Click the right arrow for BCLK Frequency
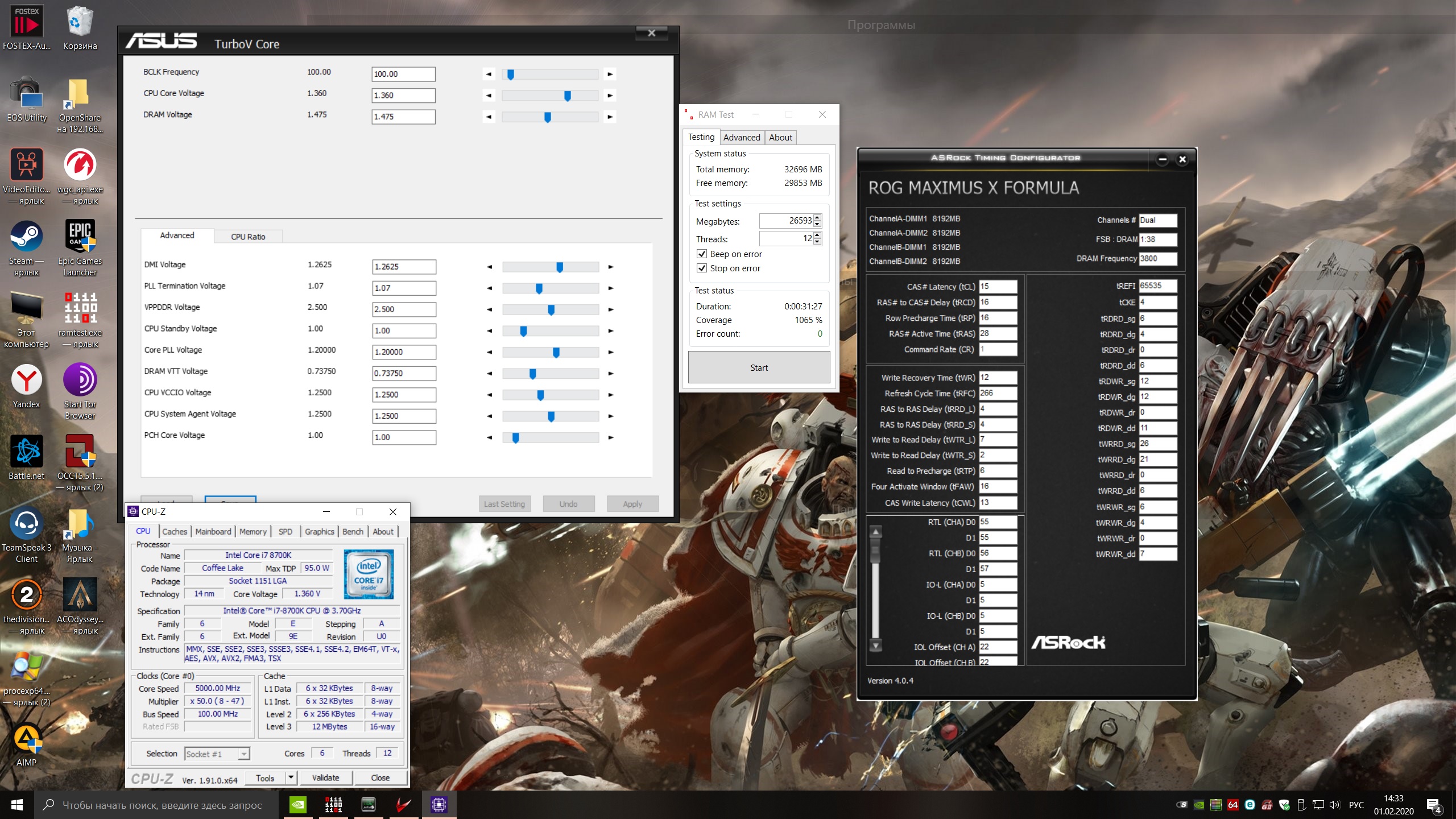Viewport: 1456px width, 819px height. [x=610, y=74]
